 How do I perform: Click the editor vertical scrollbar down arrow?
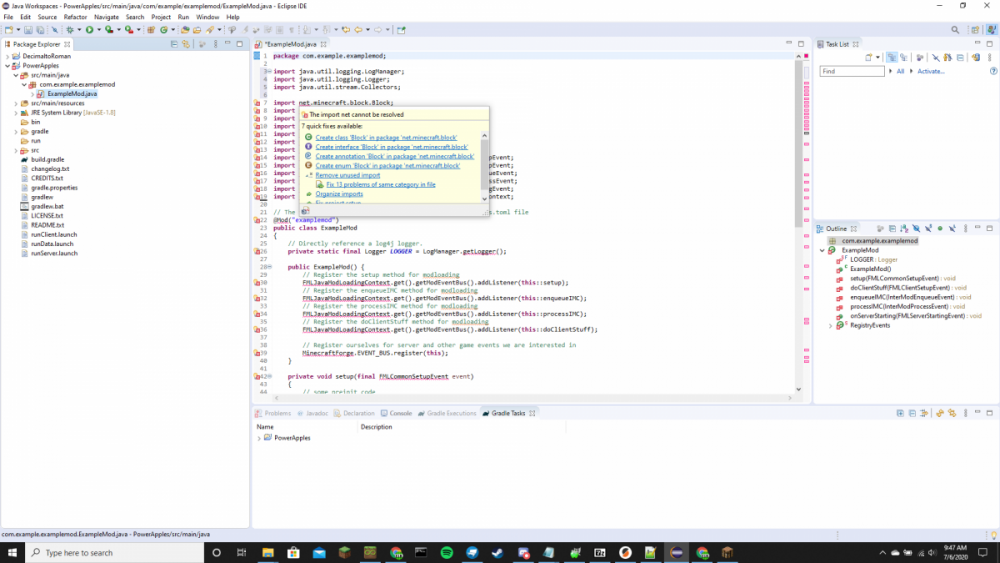[x=798, y=389]
